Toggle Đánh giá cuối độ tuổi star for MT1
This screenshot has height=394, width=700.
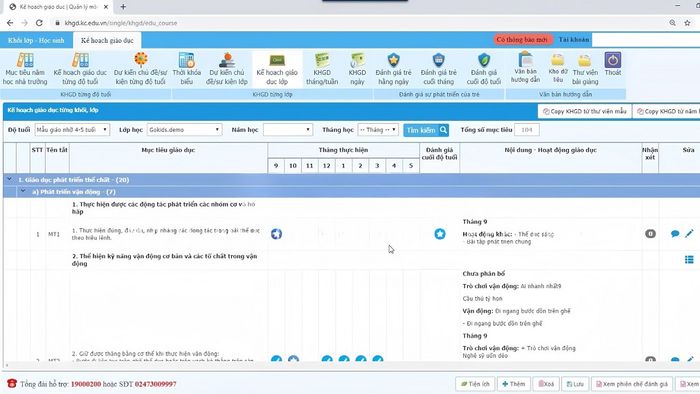[x=440, y=233]
